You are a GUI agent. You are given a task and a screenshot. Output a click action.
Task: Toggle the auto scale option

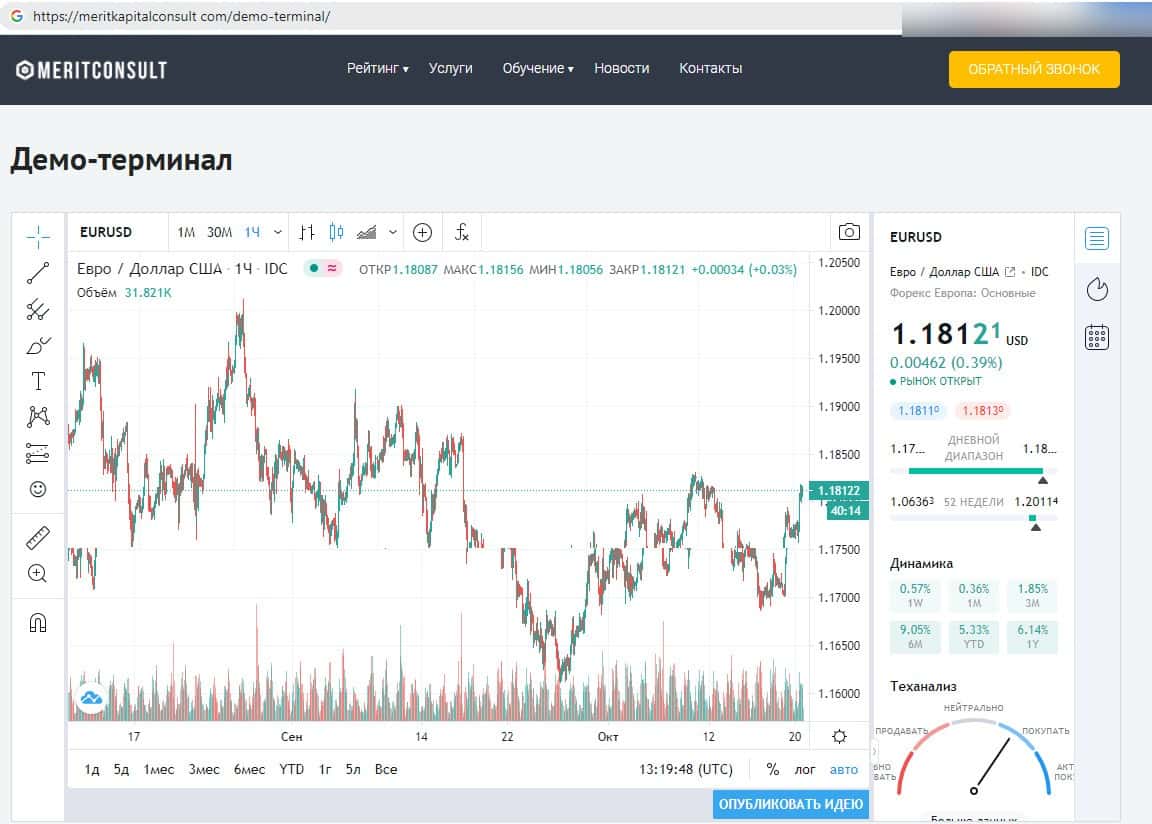coord(844,769)
